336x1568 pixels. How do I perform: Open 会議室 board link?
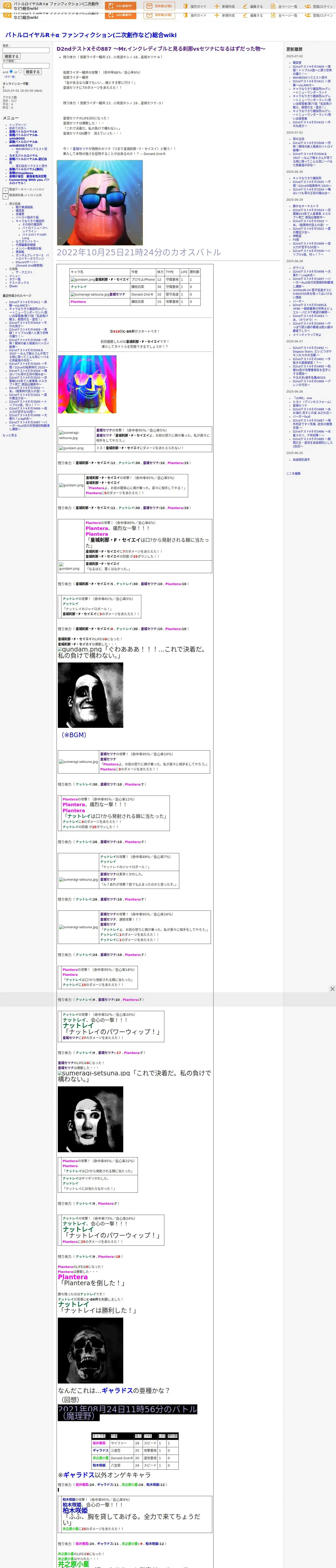(x=20, y=214)
